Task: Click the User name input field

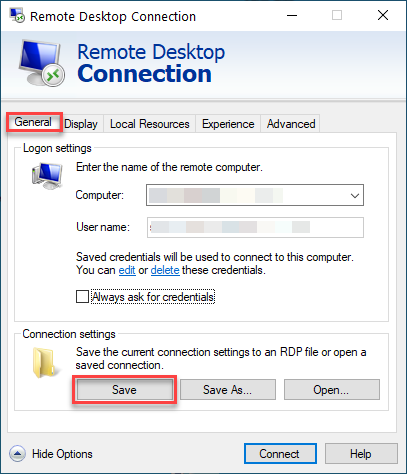Action: (x=255, y=227)
